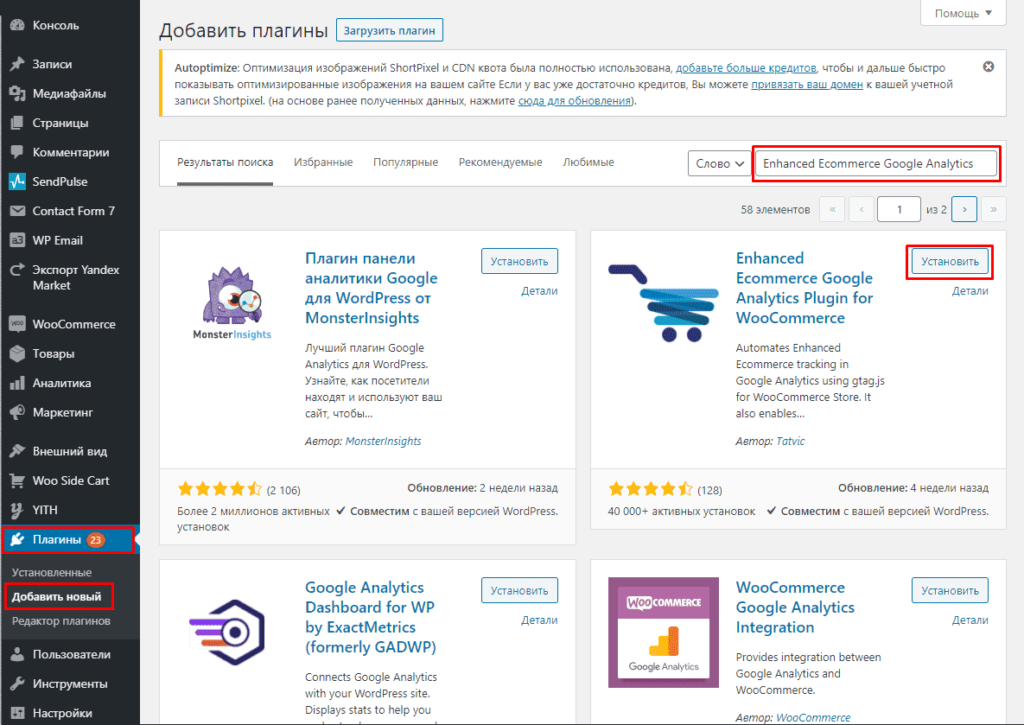Open the Слово search type dropdown
This screenshot has width=1024, height=725.
coord(720,163)
